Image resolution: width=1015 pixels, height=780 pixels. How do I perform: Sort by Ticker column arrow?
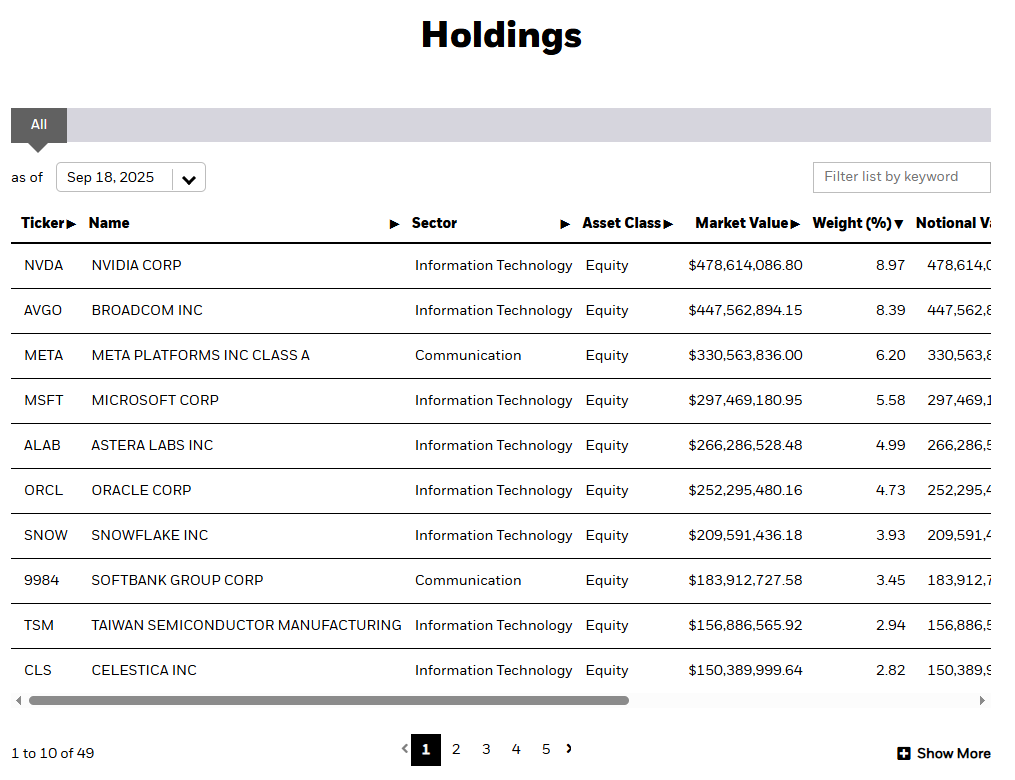tap(71, 224)
